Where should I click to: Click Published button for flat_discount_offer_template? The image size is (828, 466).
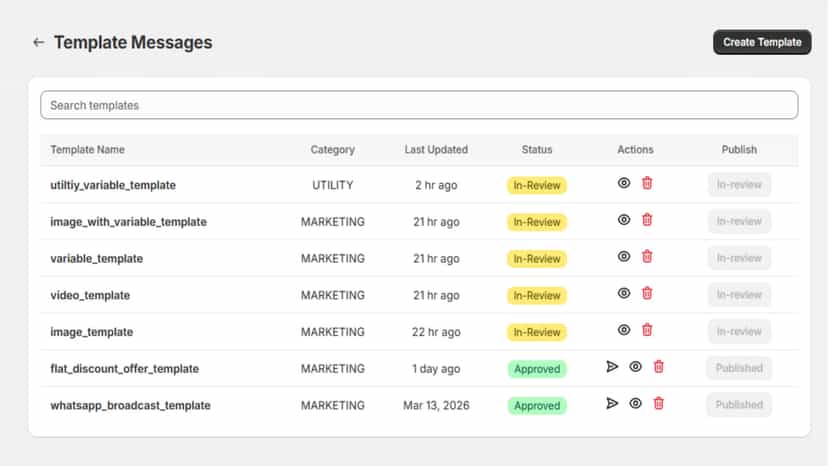tap(739, 368)
